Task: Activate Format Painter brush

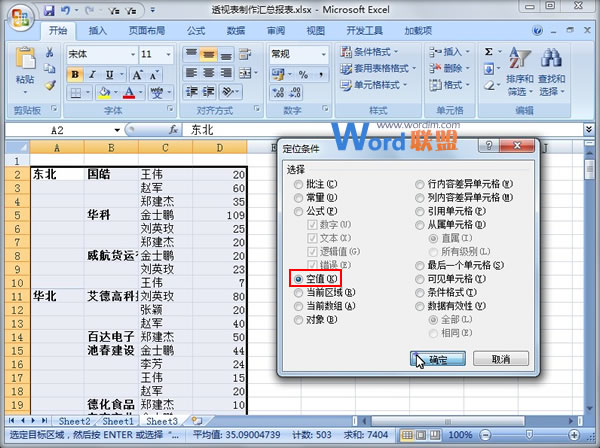Action: tap(50, 85)
